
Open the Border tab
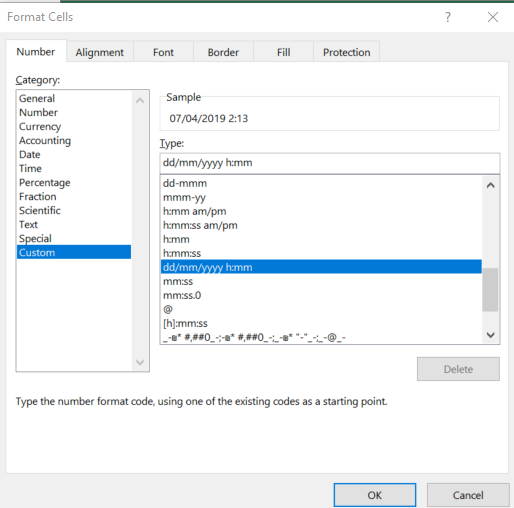pos(223,52)
